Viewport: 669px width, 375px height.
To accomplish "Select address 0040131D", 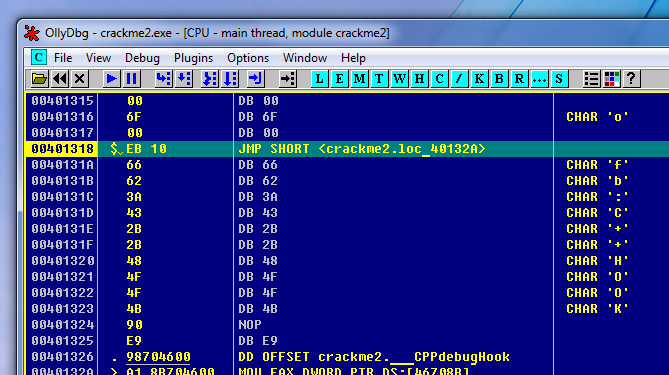I will pos(62,213).
